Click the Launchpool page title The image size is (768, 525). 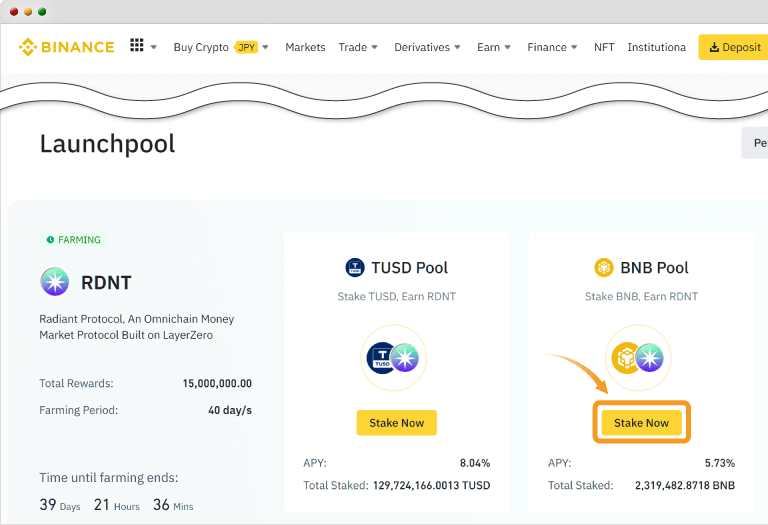[x=107, y=144]
